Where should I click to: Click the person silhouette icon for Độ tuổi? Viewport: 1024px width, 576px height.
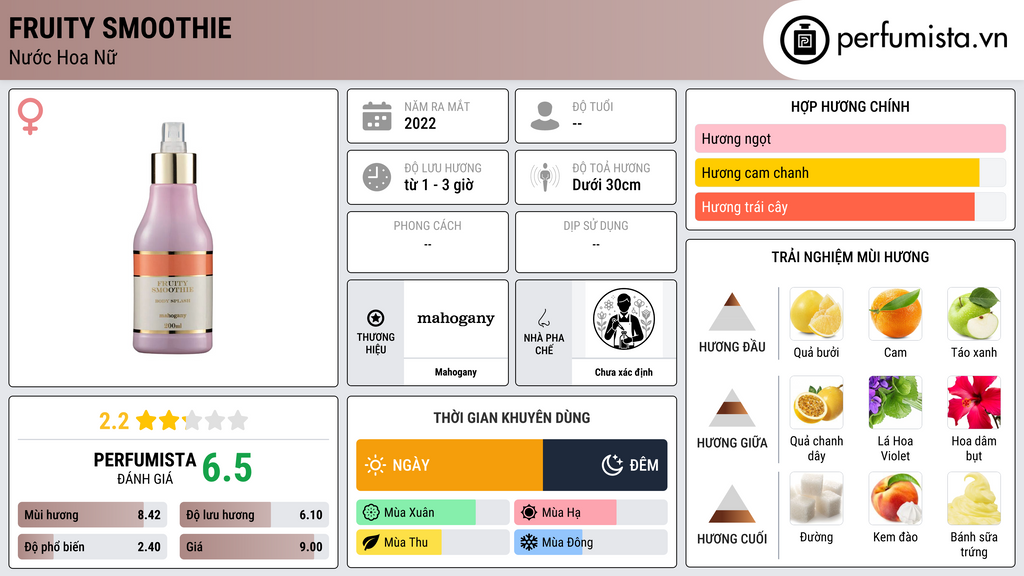(545, 116)
